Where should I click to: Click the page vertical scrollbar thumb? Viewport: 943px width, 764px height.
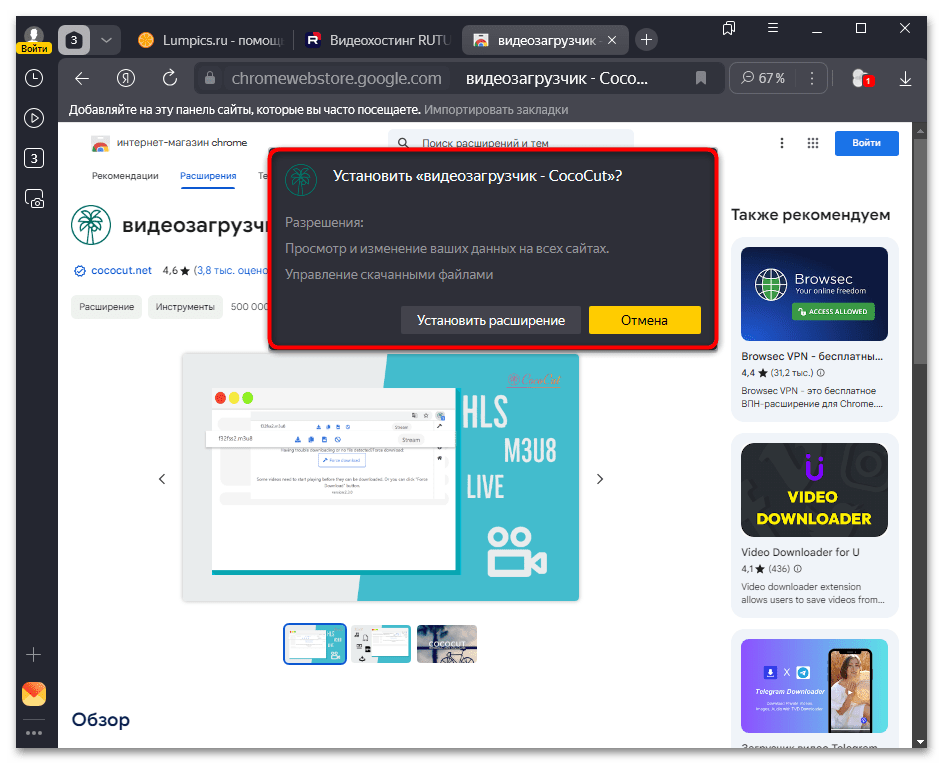pos(920,251)
